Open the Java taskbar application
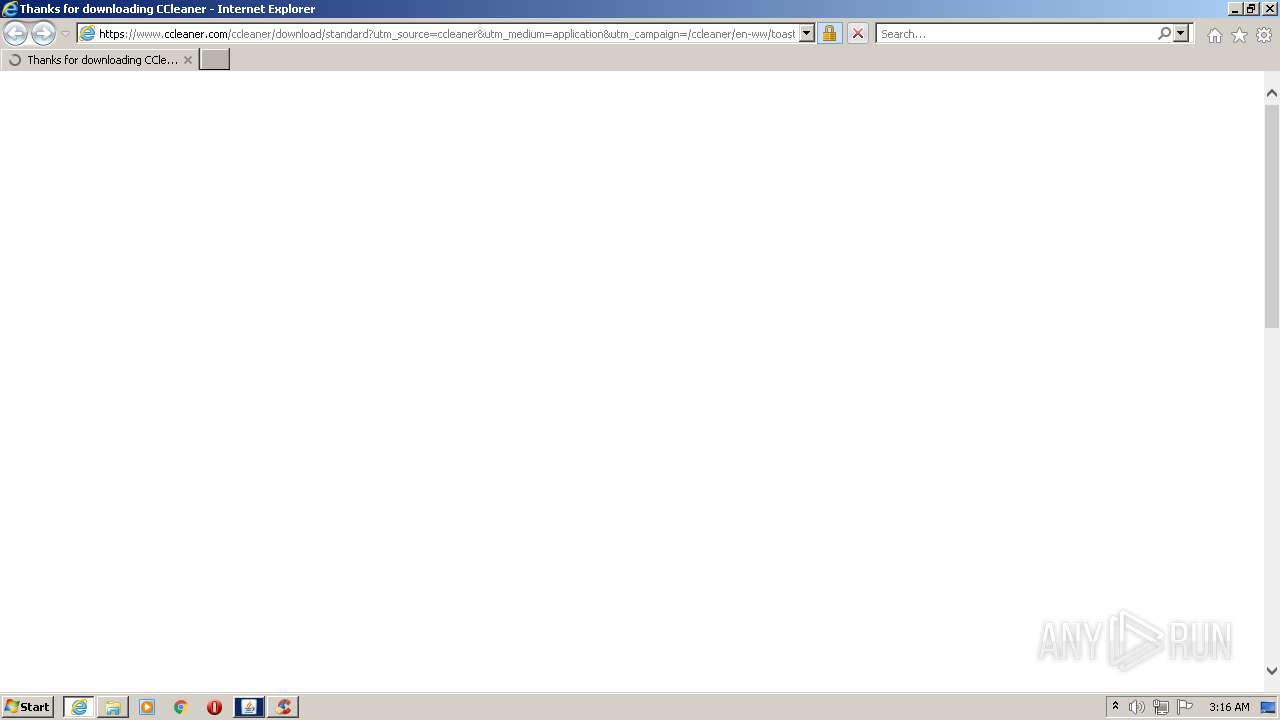Image resolution: width=1280 pixels, height=720 pixels. click(x=249, y=707)
